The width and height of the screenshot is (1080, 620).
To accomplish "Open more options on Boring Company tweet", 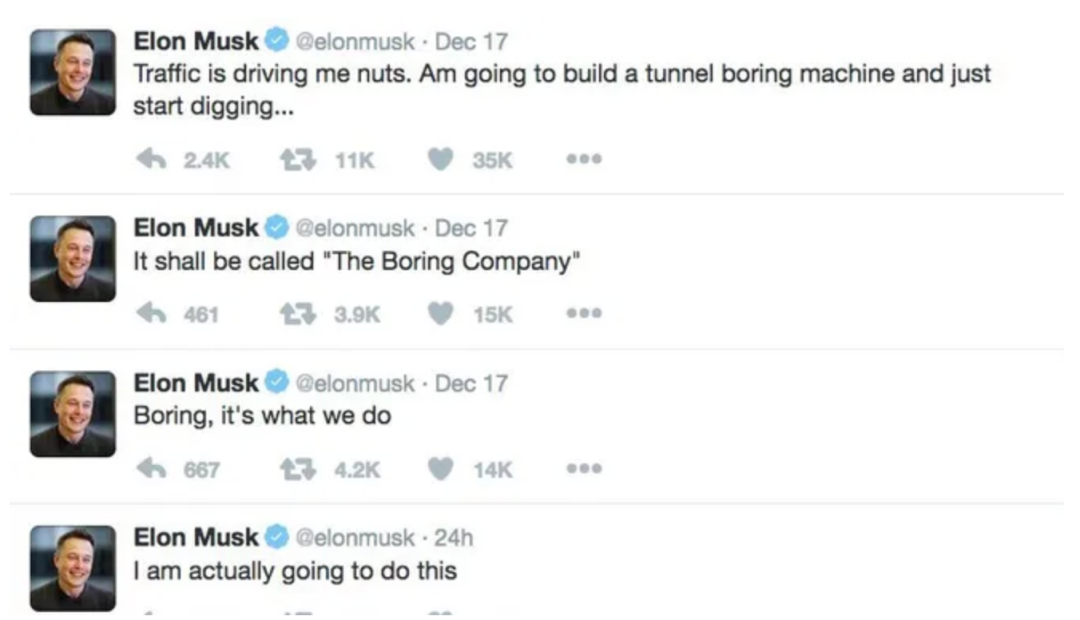I will click(x=586, y=314).
